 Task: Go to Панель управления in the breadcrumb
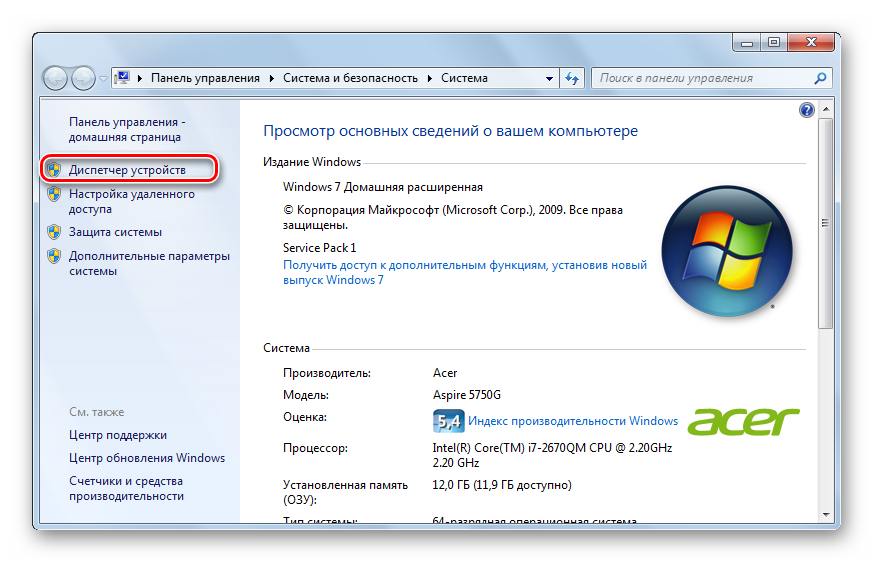pos(205,78)
